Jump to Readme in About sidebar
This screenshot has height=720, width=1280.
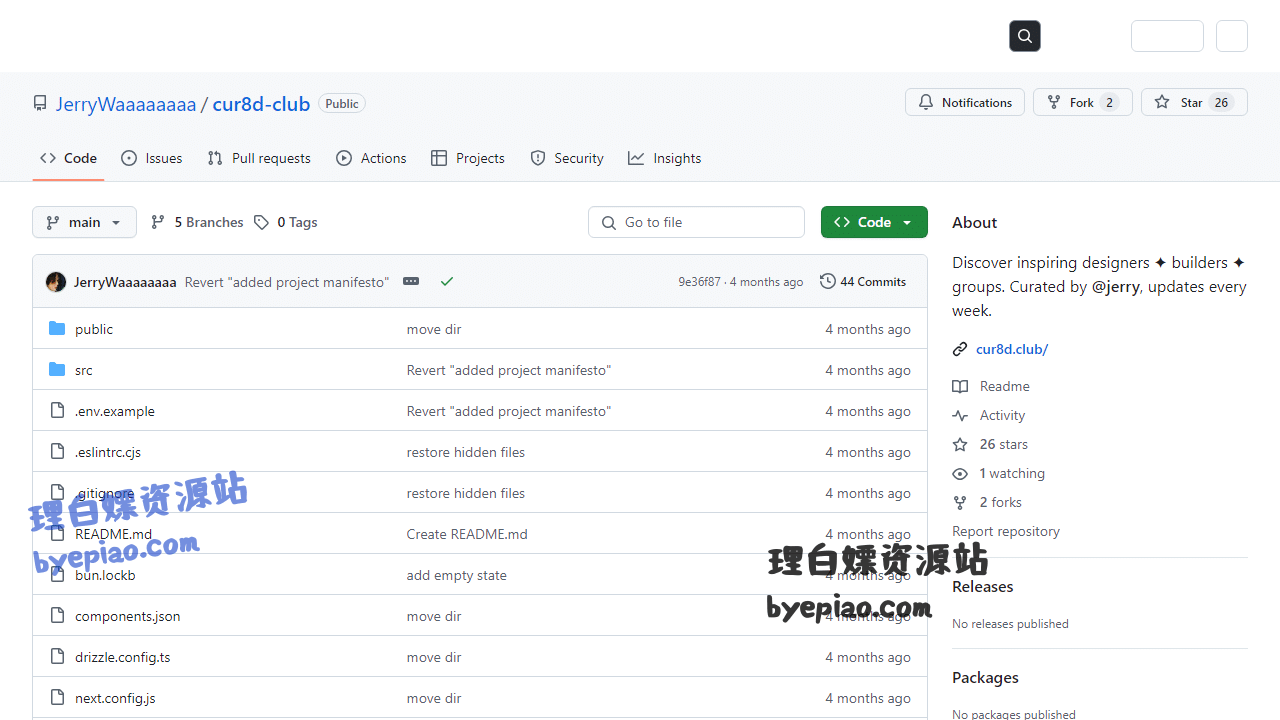coord(1005,386)
